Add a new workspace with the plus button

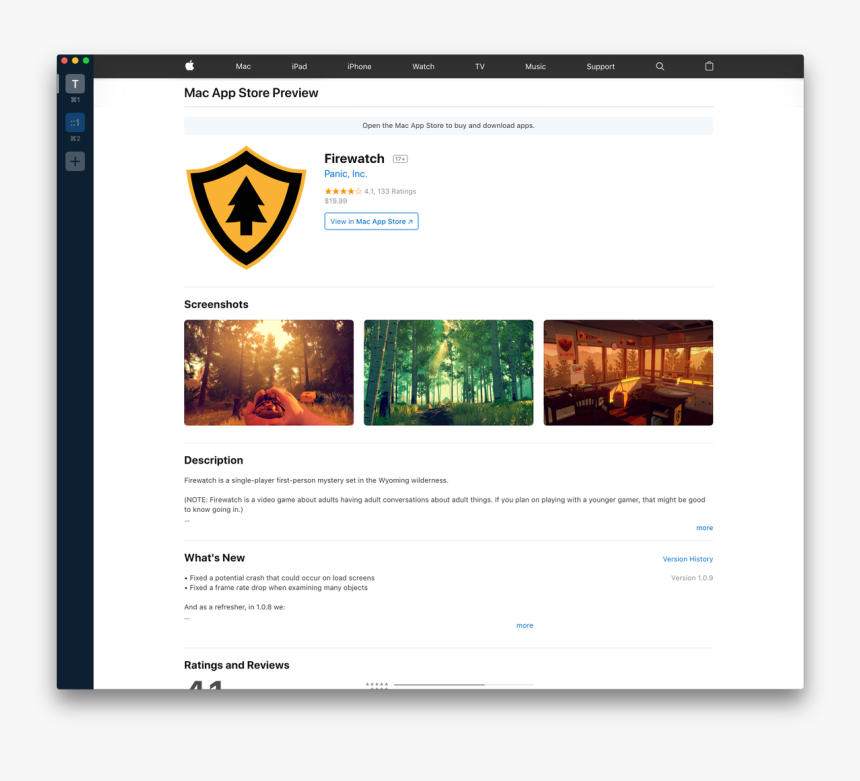(x=75, y=161)
